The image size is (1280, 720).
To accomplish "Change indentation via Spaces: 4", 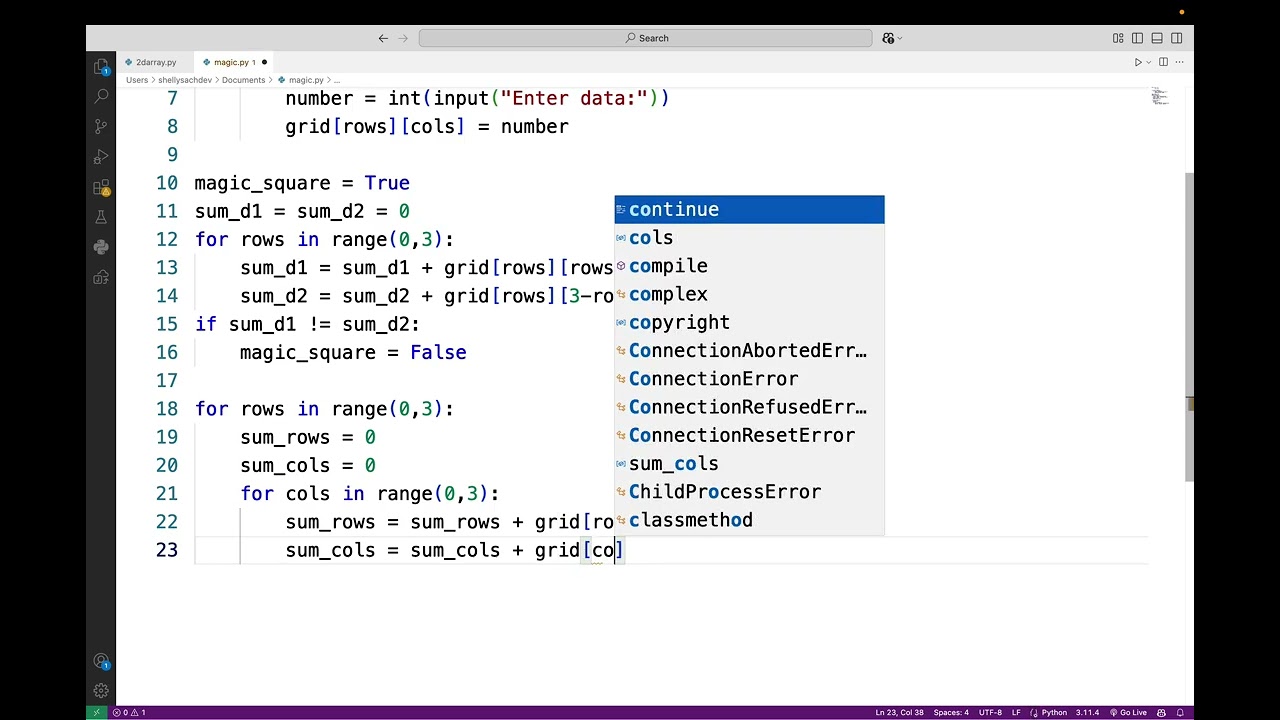I will coord(951,712).
